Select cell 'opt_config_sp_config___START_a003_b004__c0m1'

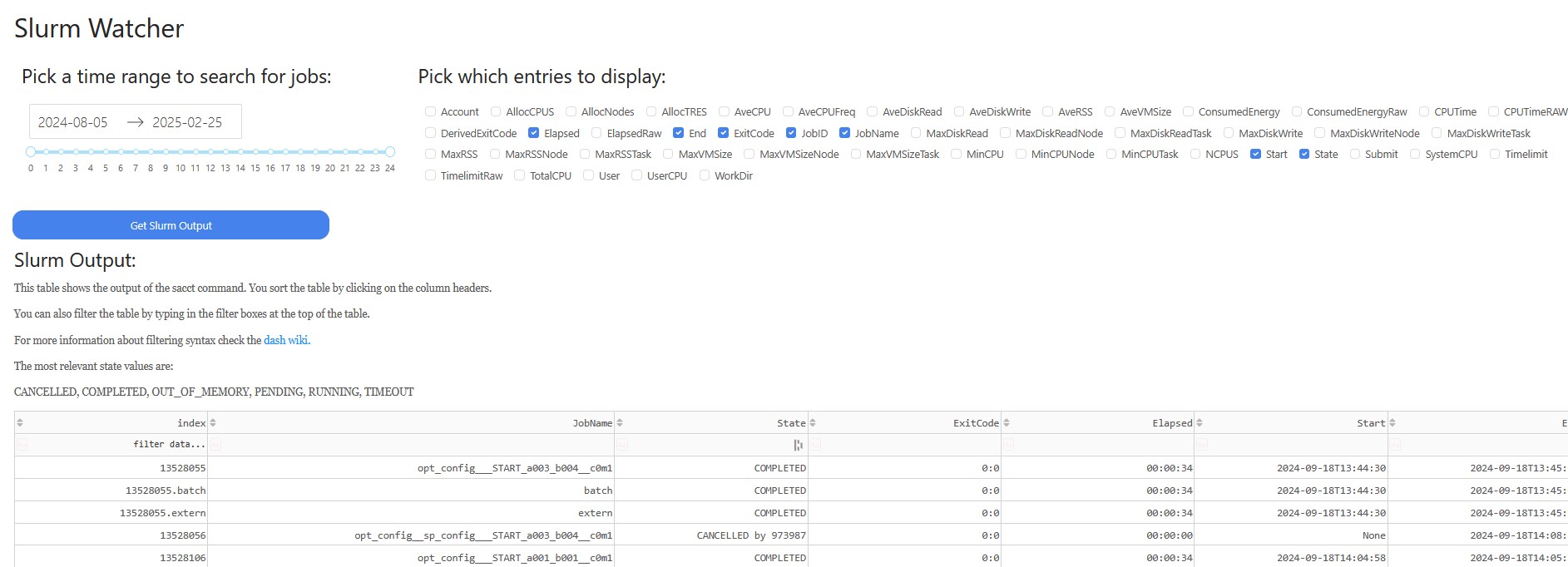[x=411, y=535]
